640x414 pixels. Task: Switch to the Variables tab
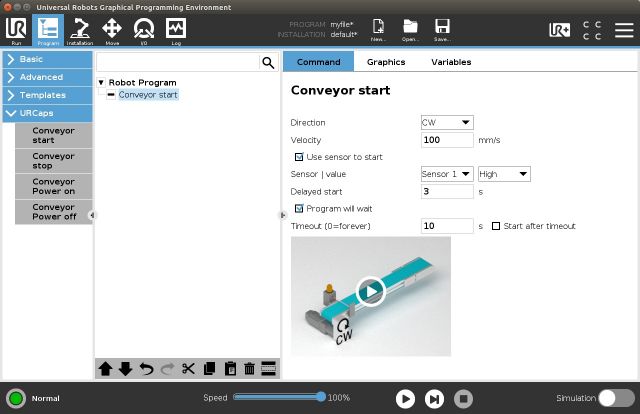[451, 62]
